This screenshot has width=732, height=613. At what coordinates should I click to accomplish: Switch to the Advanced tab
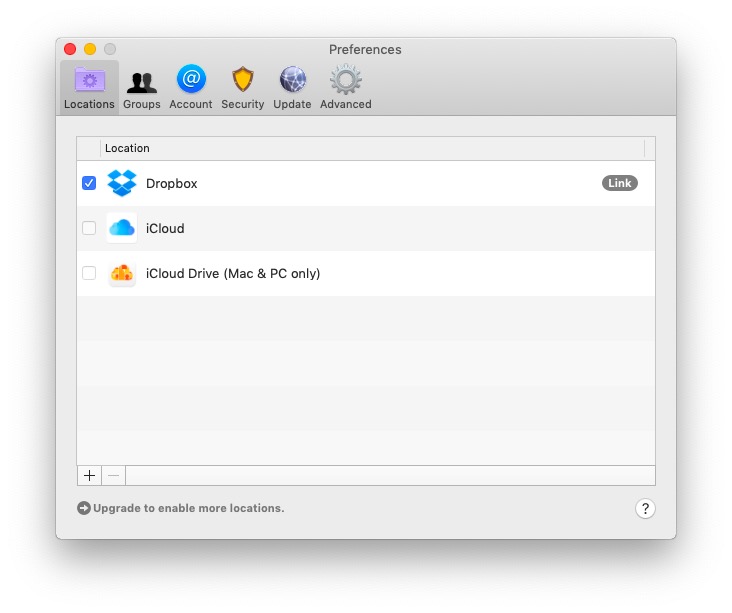345,88
